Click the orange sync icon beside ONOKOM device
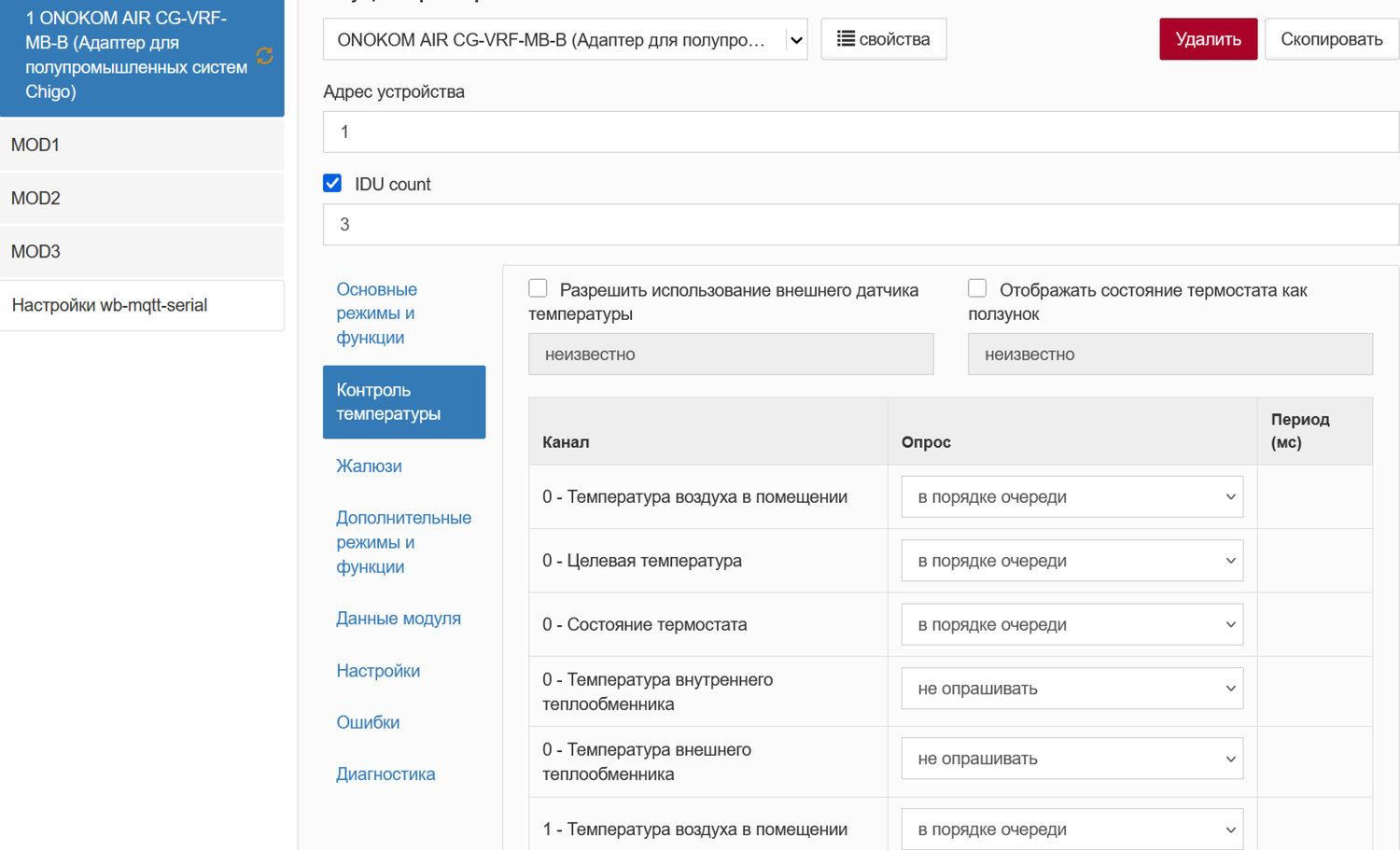Screen dimensions: 1400x850 pos(265,56)
